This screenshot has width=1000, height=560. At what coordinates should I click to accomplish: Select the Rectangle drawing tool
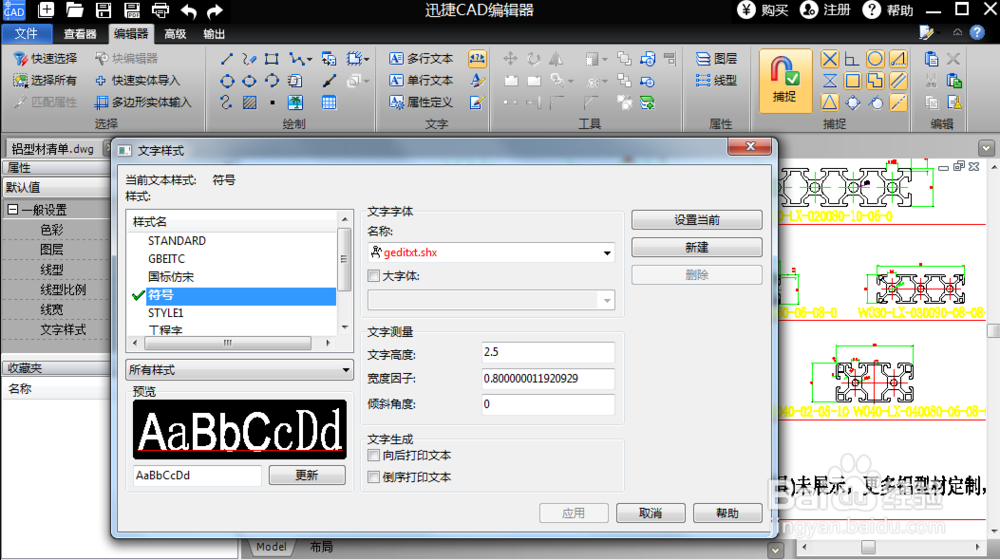[x=272, y=59]
